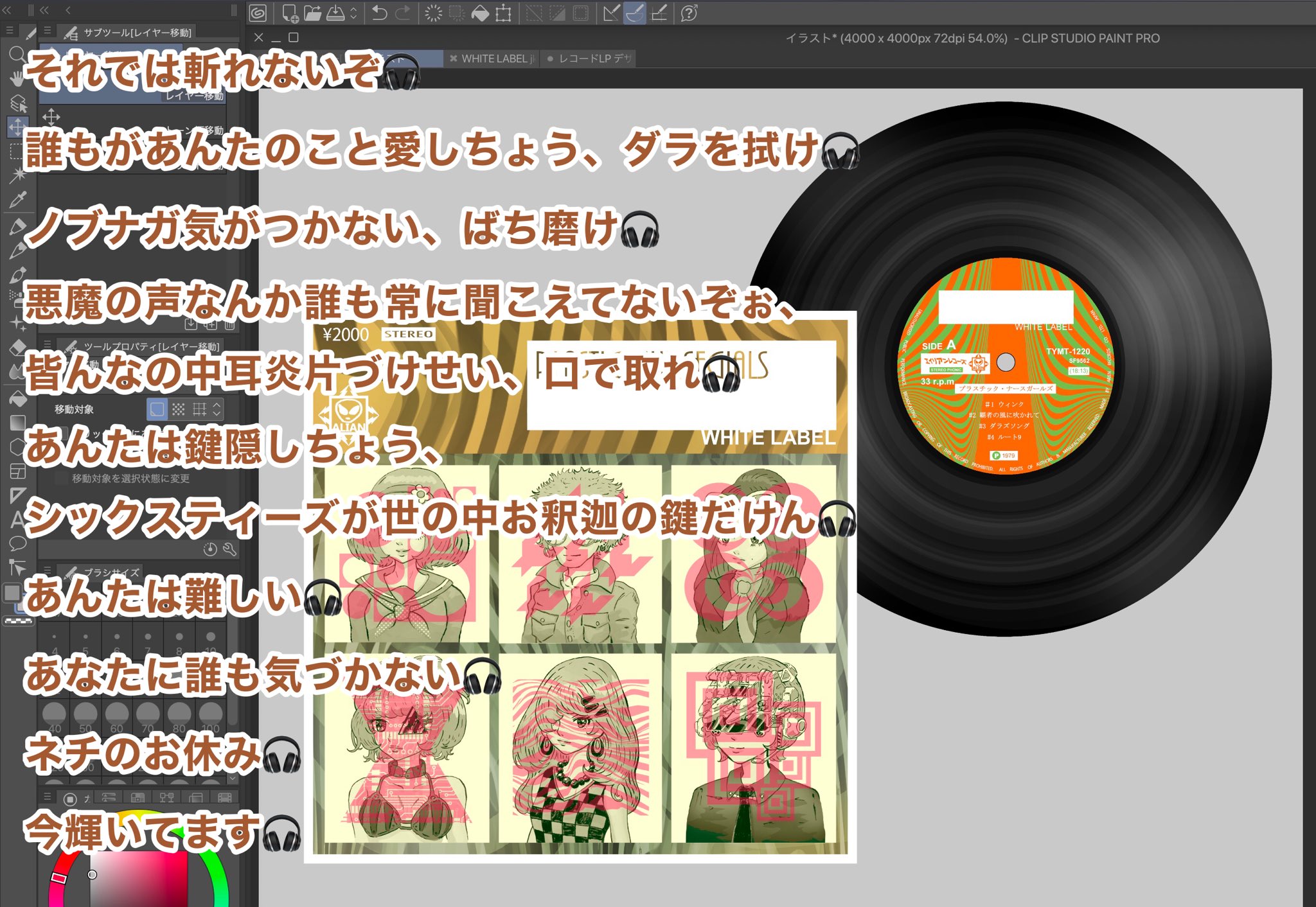Expand the 移動対象 options stepper arrows
The height and width of the screenshot is (907, 1316).
[x=217, y=409]
